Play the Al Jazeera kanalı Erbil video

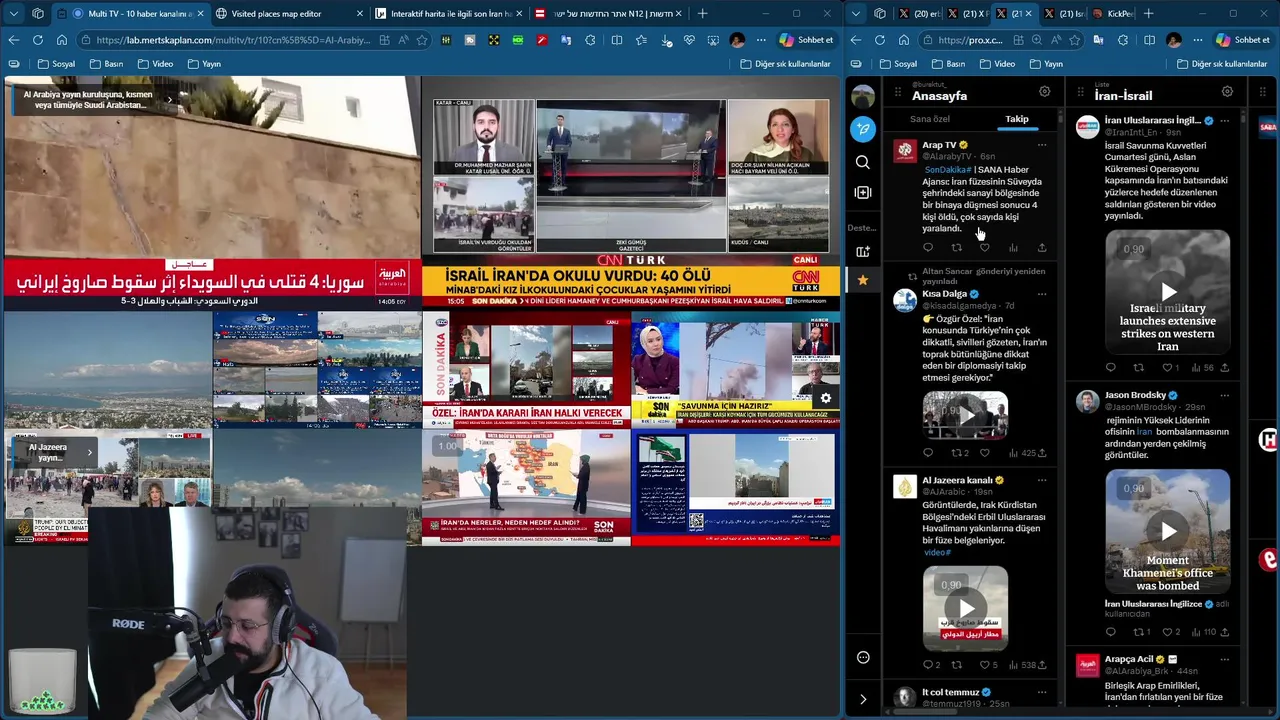965,608
